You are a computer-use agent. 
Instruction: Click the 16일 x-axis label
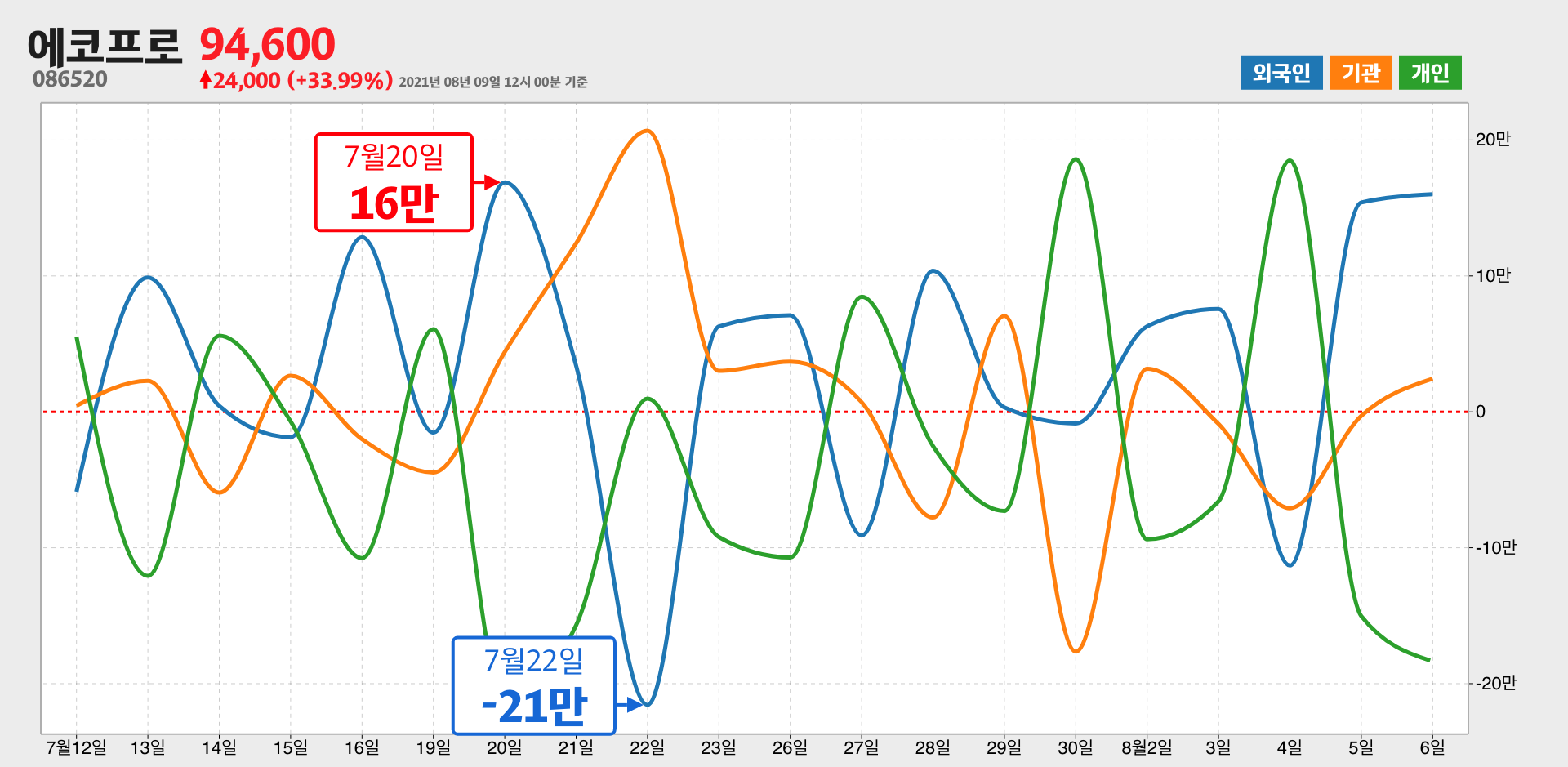(362, 747)
